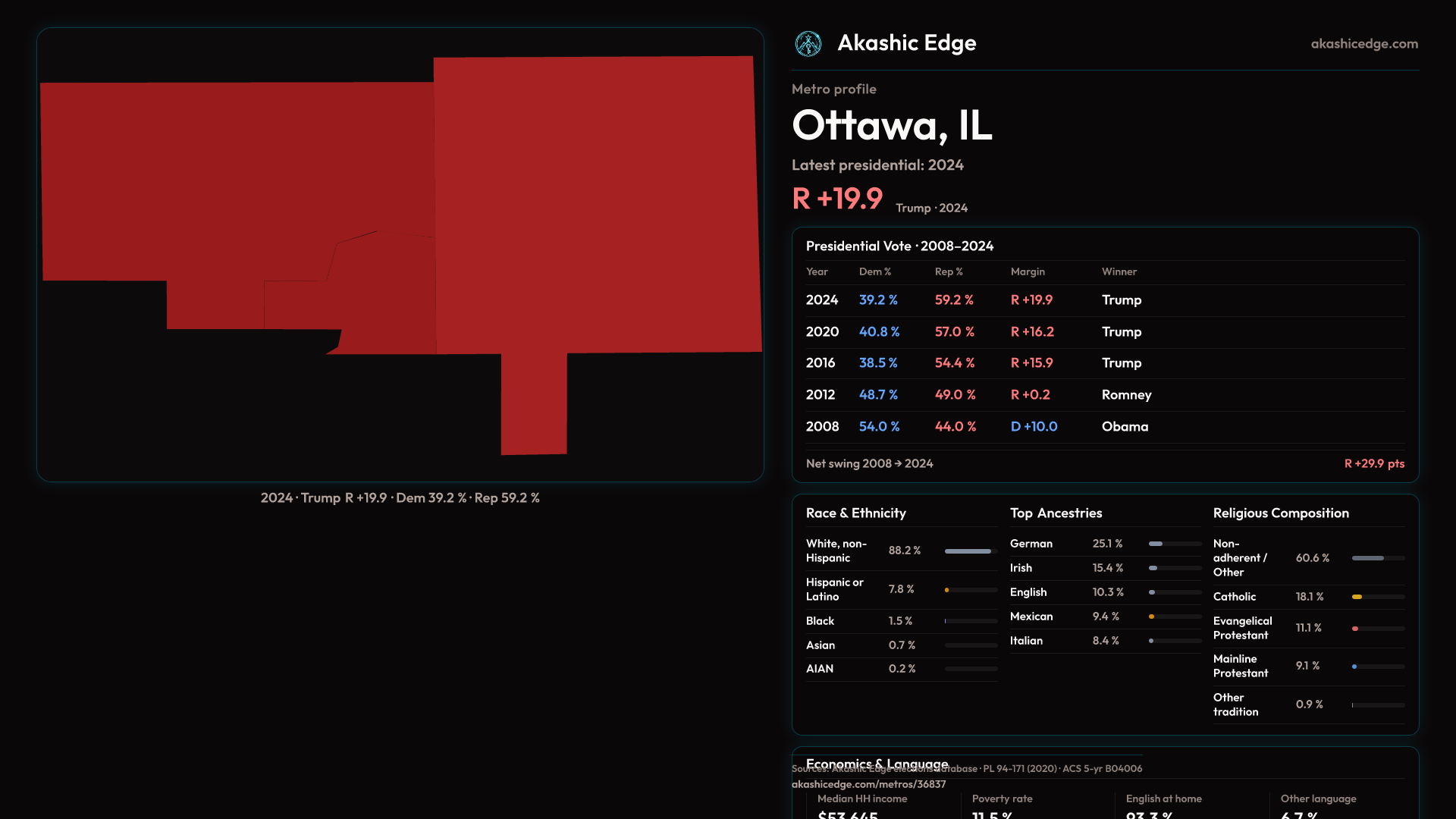This screenshot has width=1456, height=819.
Task: Click the Akashic Edge logo icon
Action: coord(808,44)
